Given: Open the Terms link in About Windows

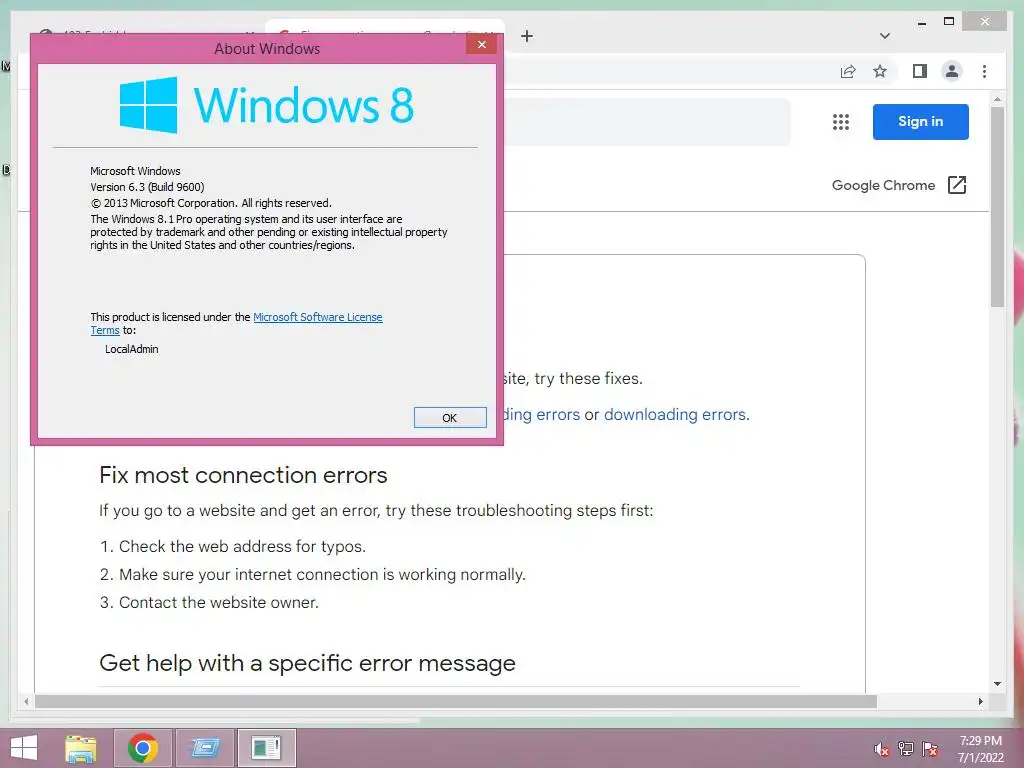Looking at the screenshot, I should click(104, 330).
